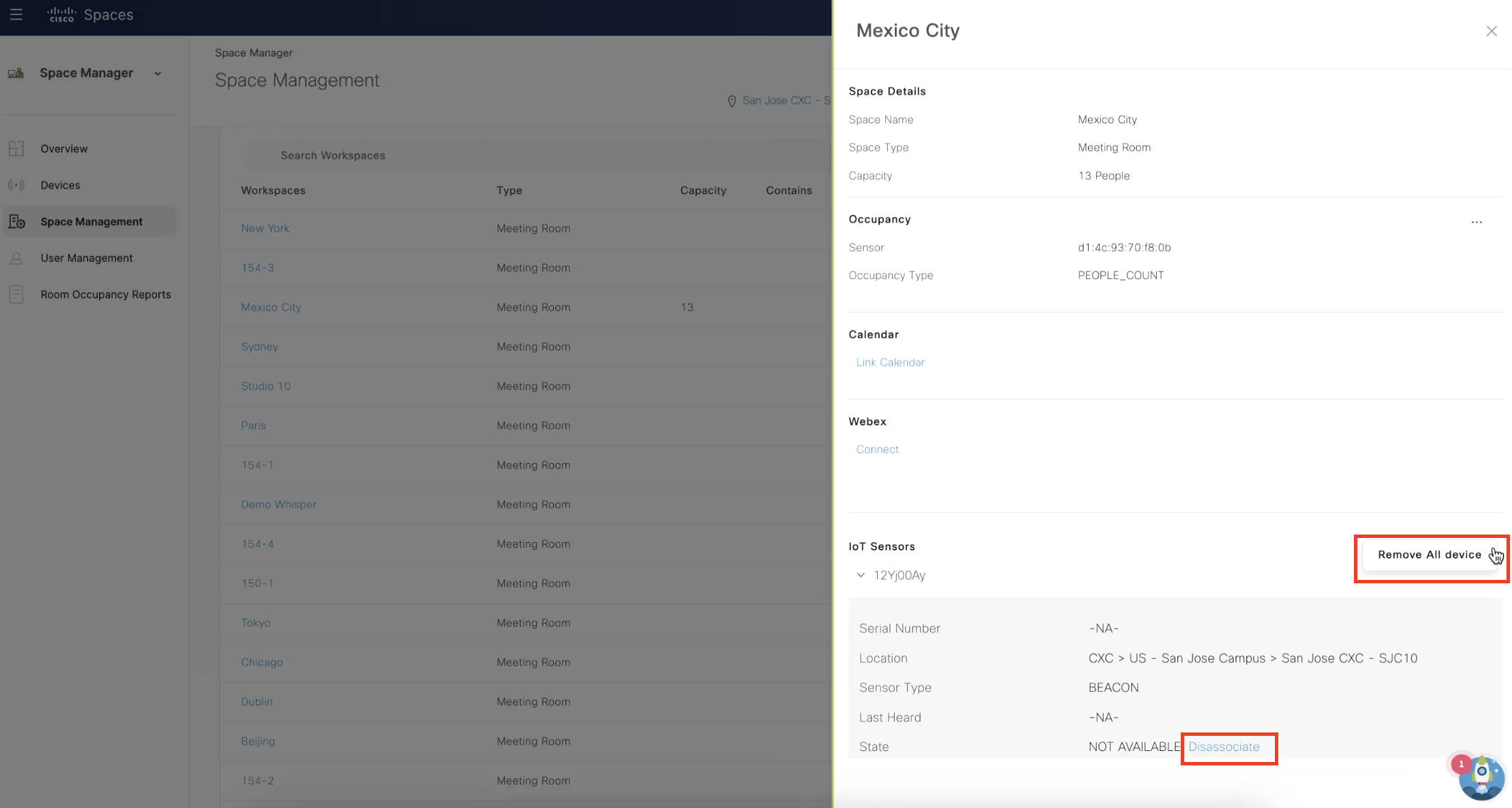Image resolution: width=1512 pixels, height=808 pixels.
Task: Click the User Management person icon
Action: coord(16,258)
